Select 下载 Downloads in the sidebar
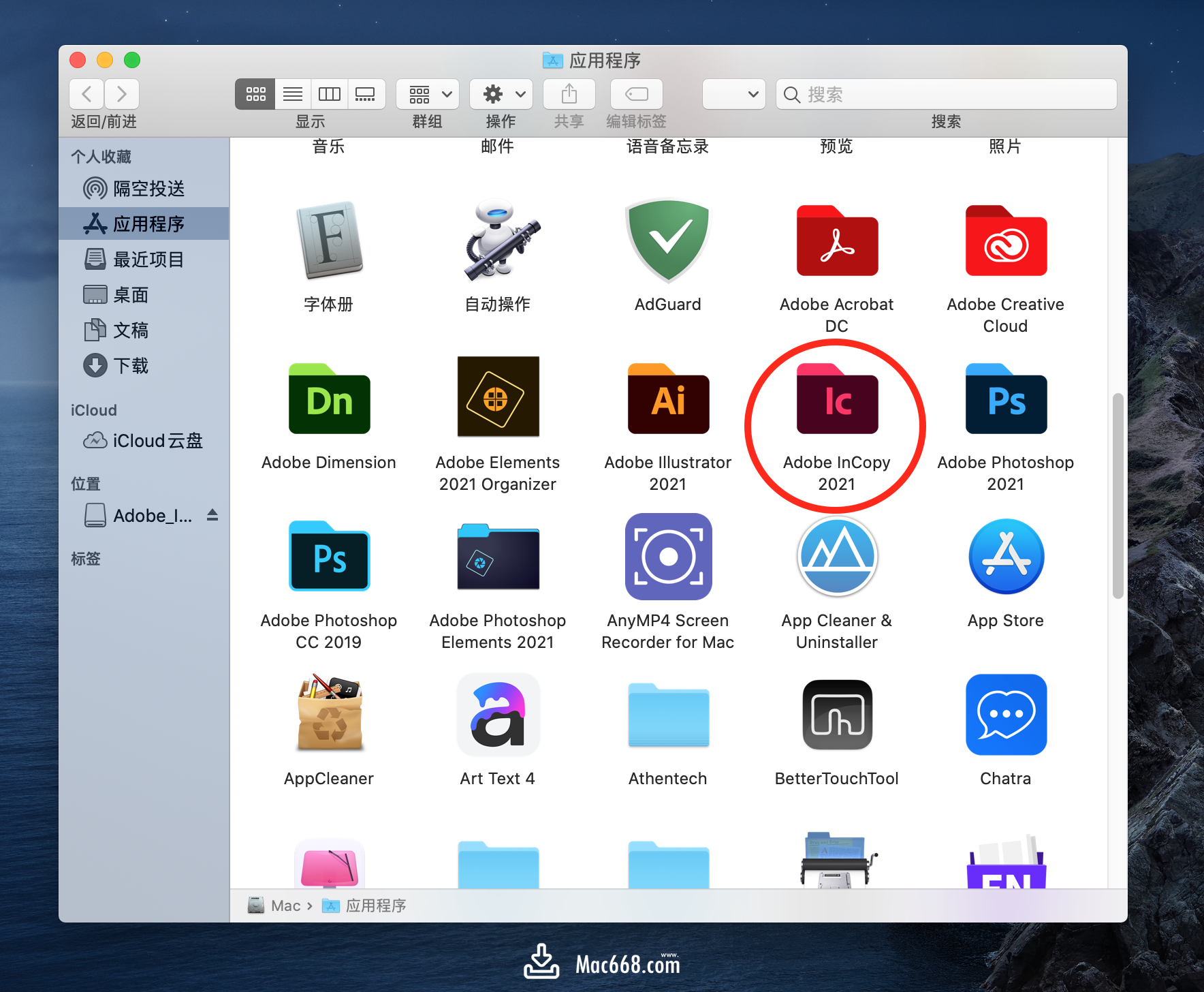 click(144, 365)
